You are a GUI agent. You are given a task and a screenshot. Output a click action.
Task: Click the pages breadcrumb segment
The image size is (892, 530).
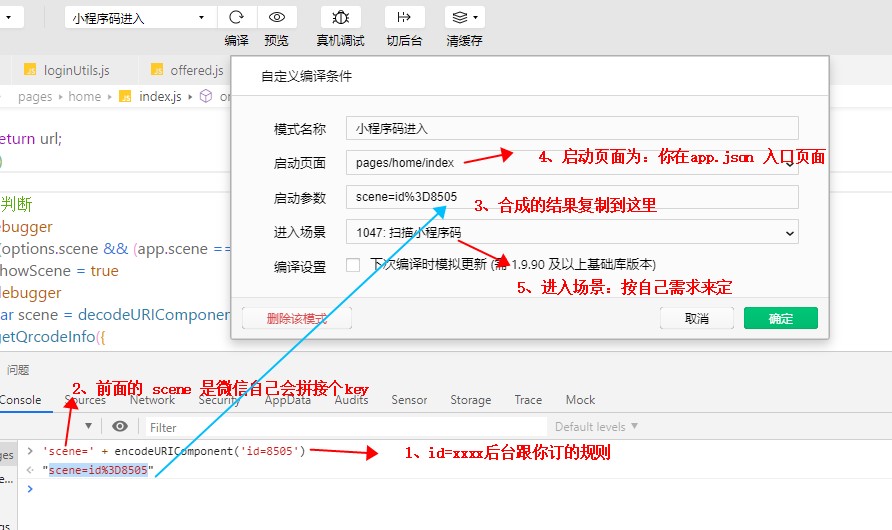point(35,97)
